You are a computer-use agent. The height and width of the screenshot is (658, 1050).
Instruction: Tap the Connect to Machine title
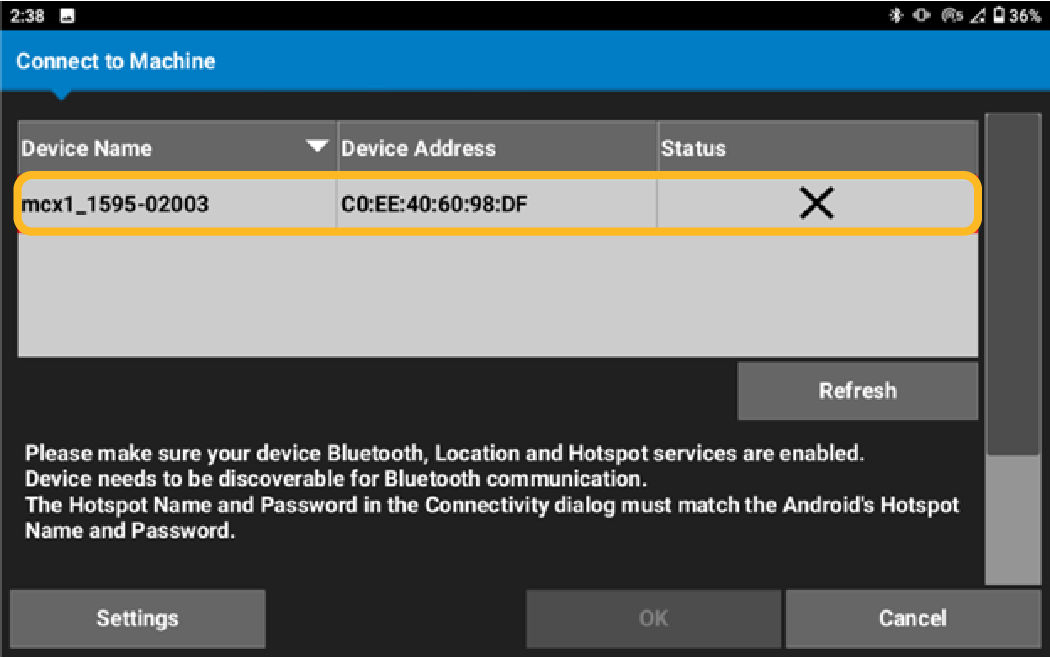pyautogui.click(x=116, y=61)
